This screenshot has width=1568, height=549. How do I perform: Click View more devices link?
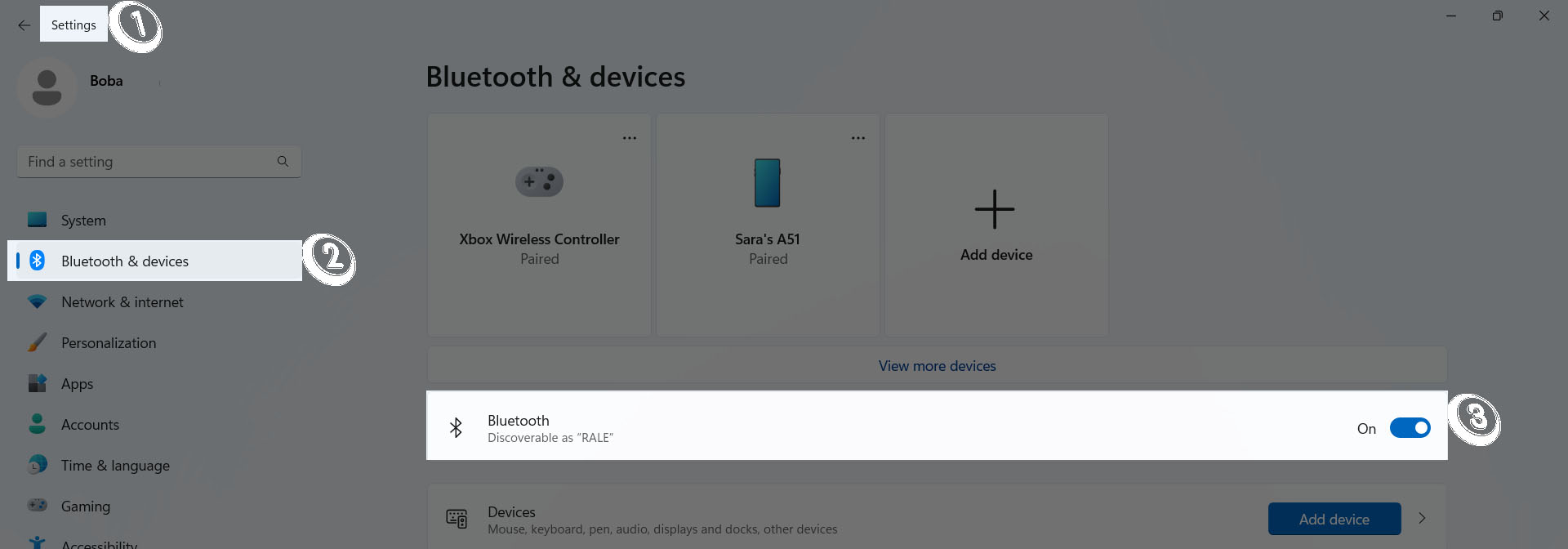coord(937,366)
